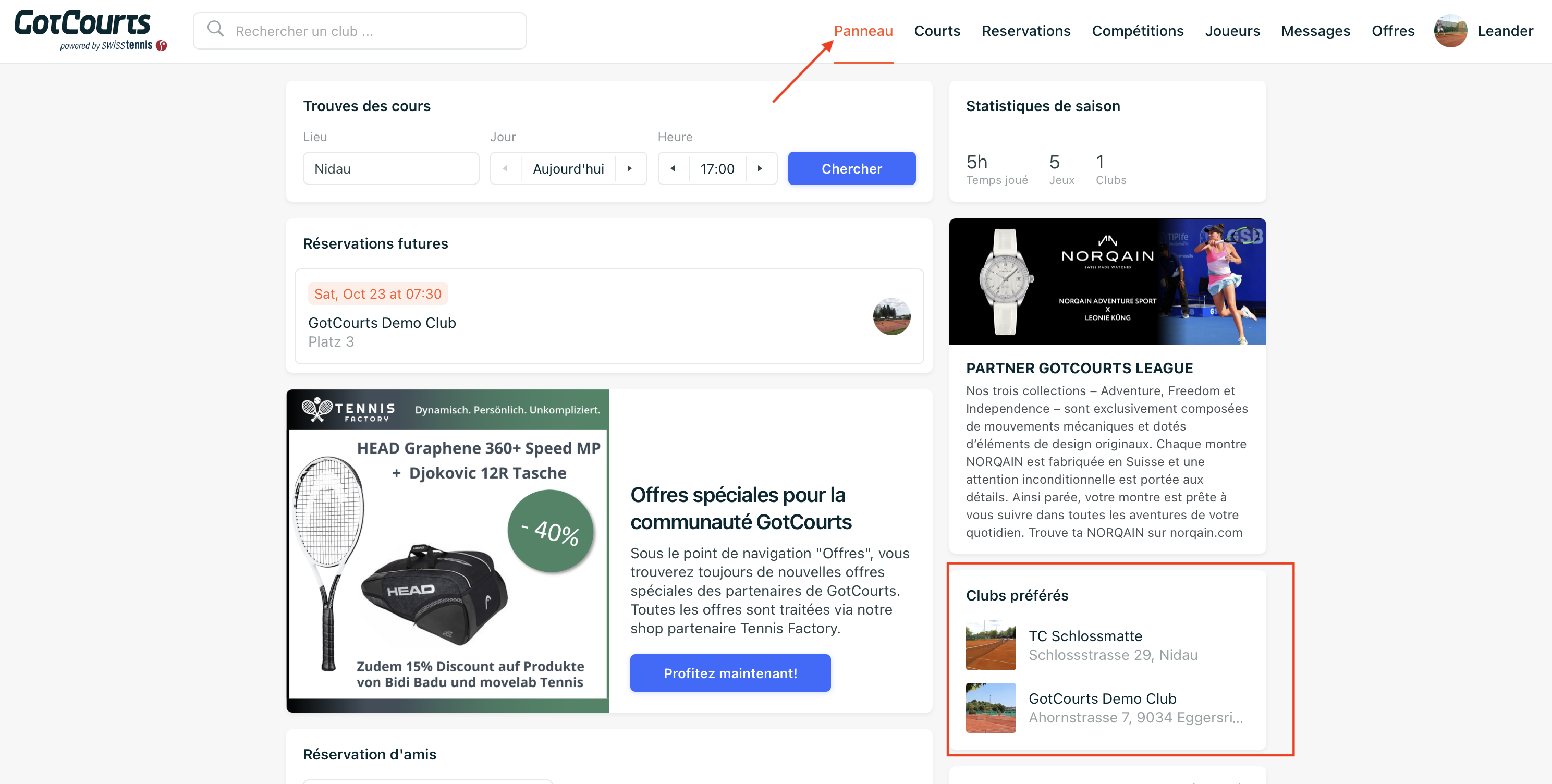
Task: Click GotCourts Demo Club in future reservations
Action: (382, 323)
